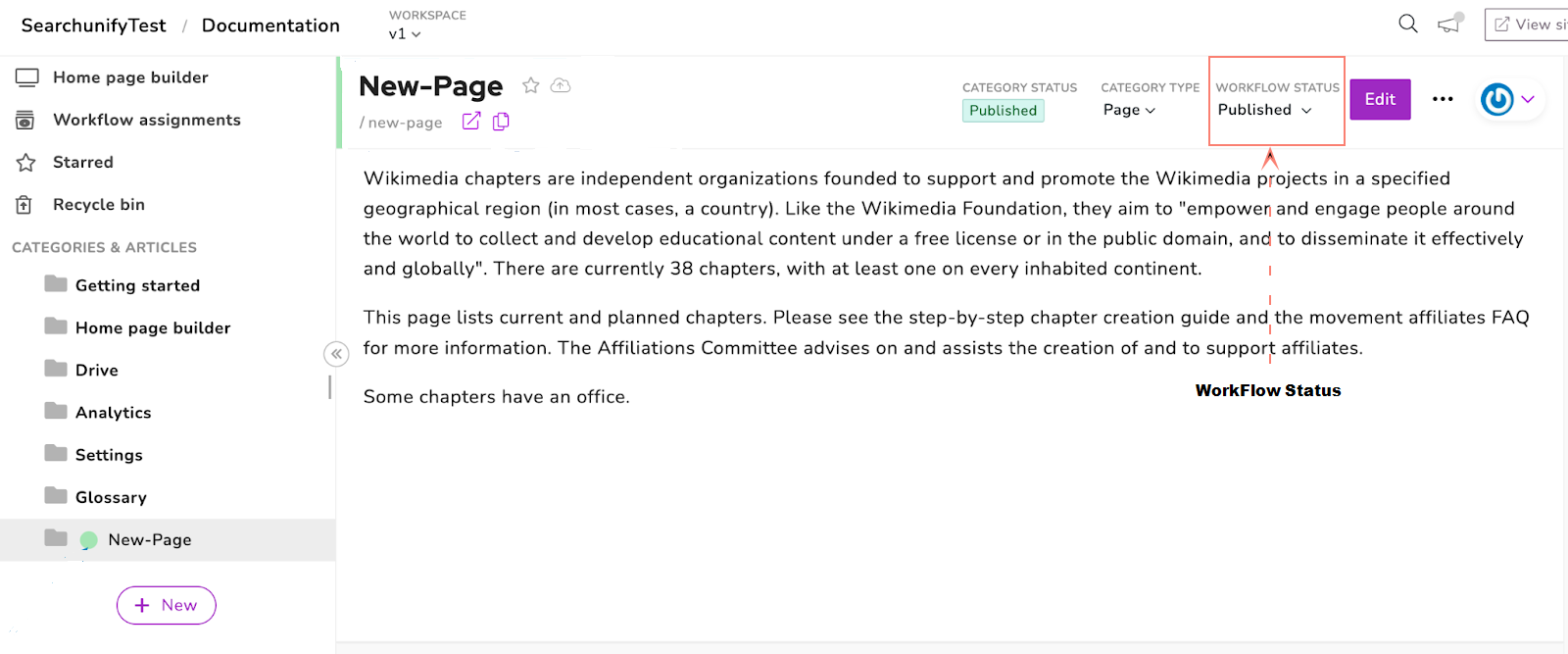
Task: Open the Getting started category folder
Action: 137,285
